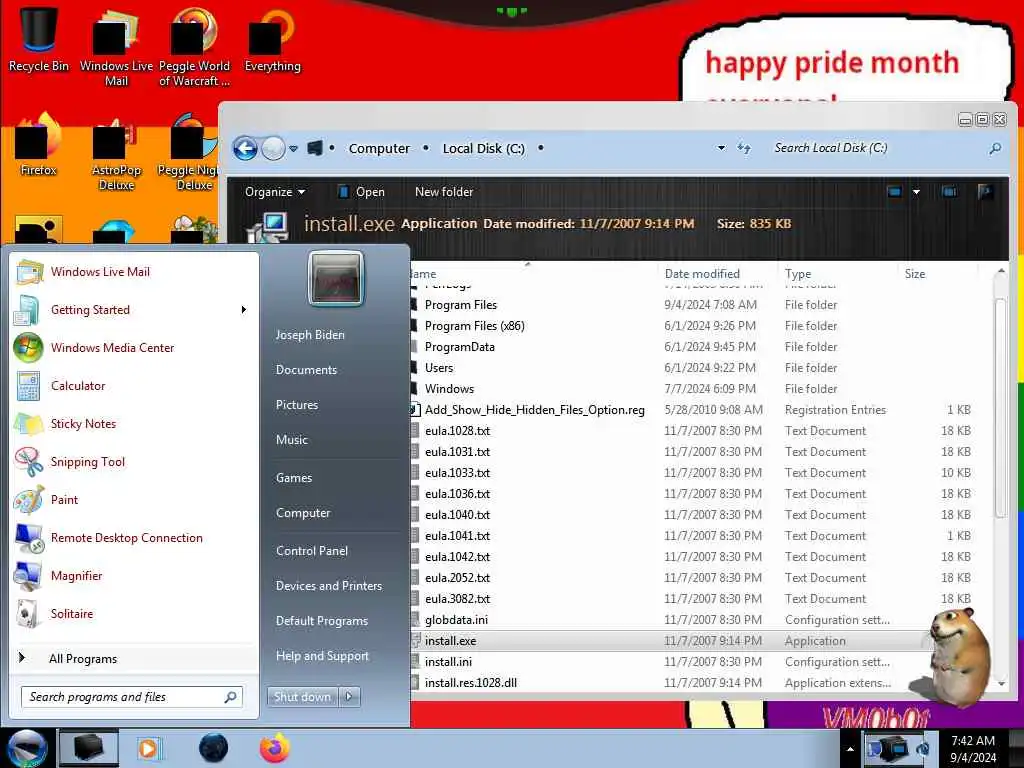Expand the Getting Started submenu arrow
The image size is (1024, 768).
243,310
